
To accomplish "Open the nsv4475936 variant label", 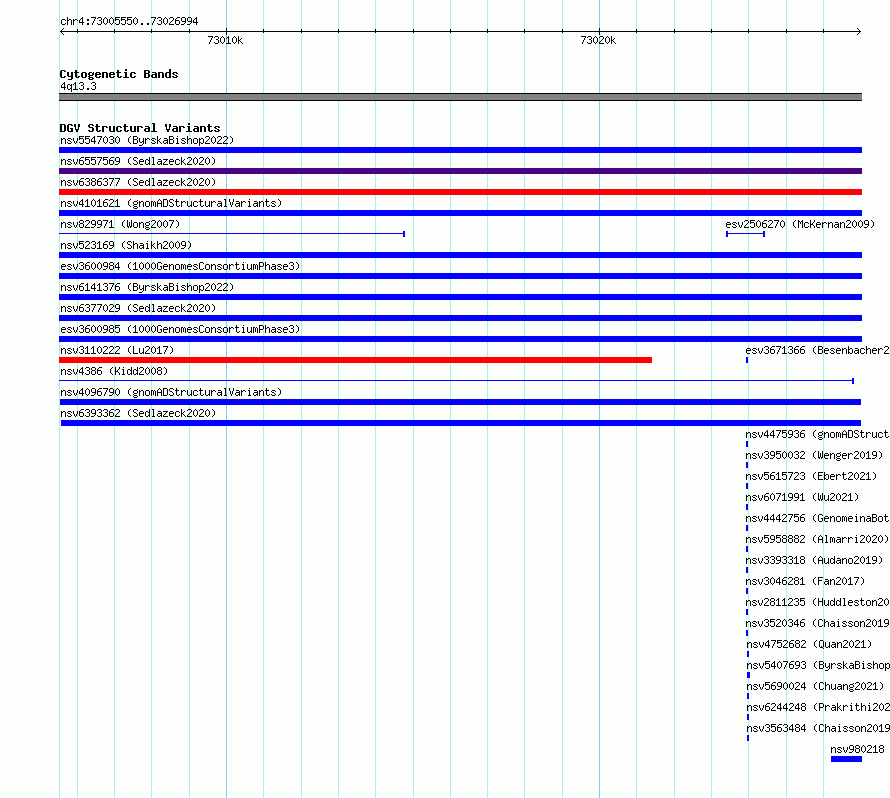I will [817, 434].
